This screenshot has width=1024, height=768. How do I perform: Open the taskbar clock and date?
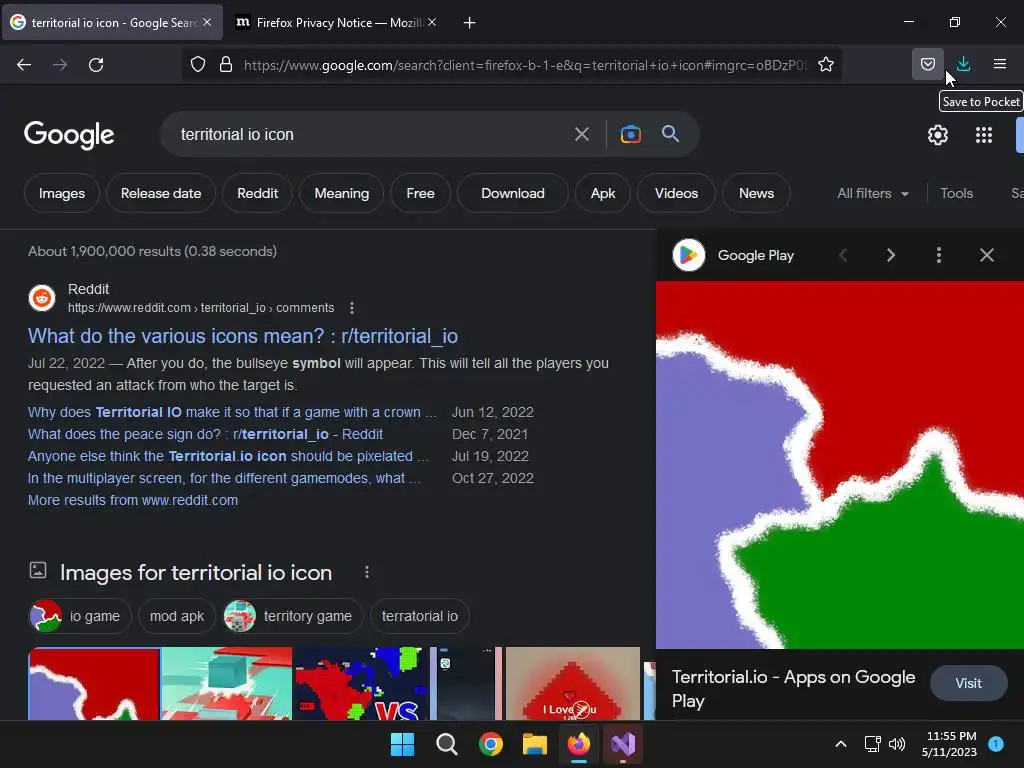point(951,744)
